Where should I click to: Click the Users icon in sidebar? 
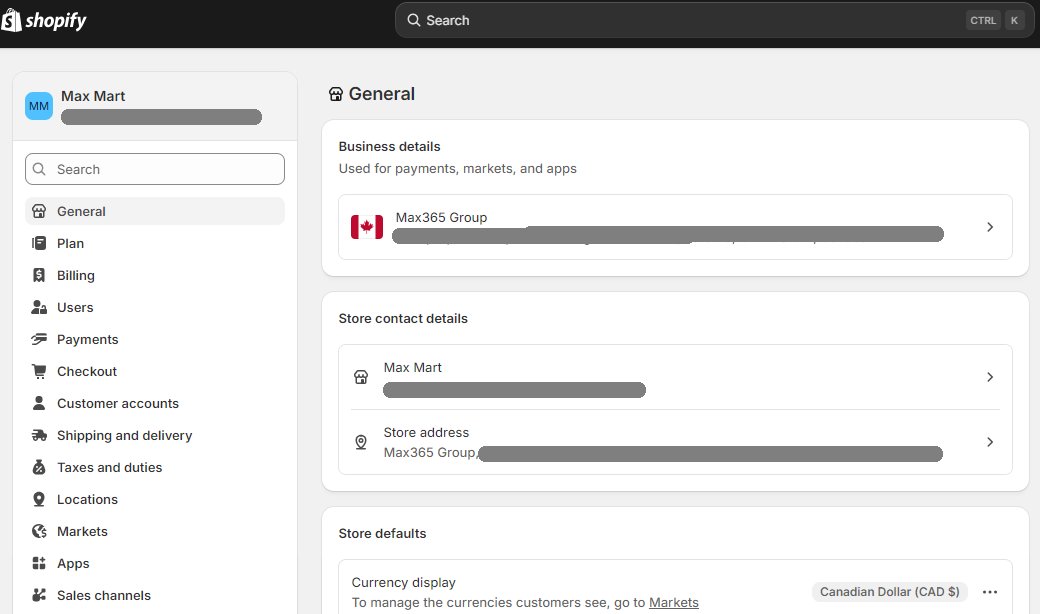(x=39, y=307)
